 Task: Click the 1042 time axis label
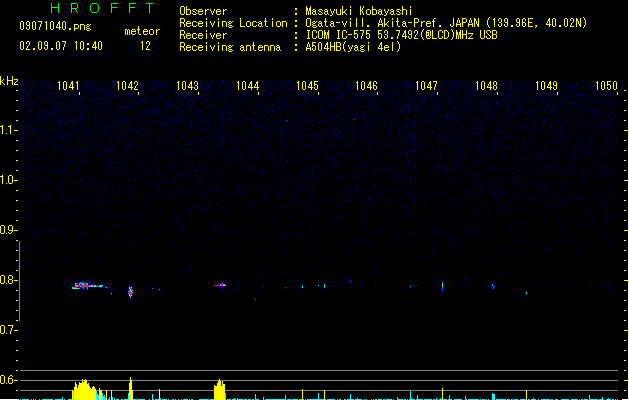tap(127, 86)
